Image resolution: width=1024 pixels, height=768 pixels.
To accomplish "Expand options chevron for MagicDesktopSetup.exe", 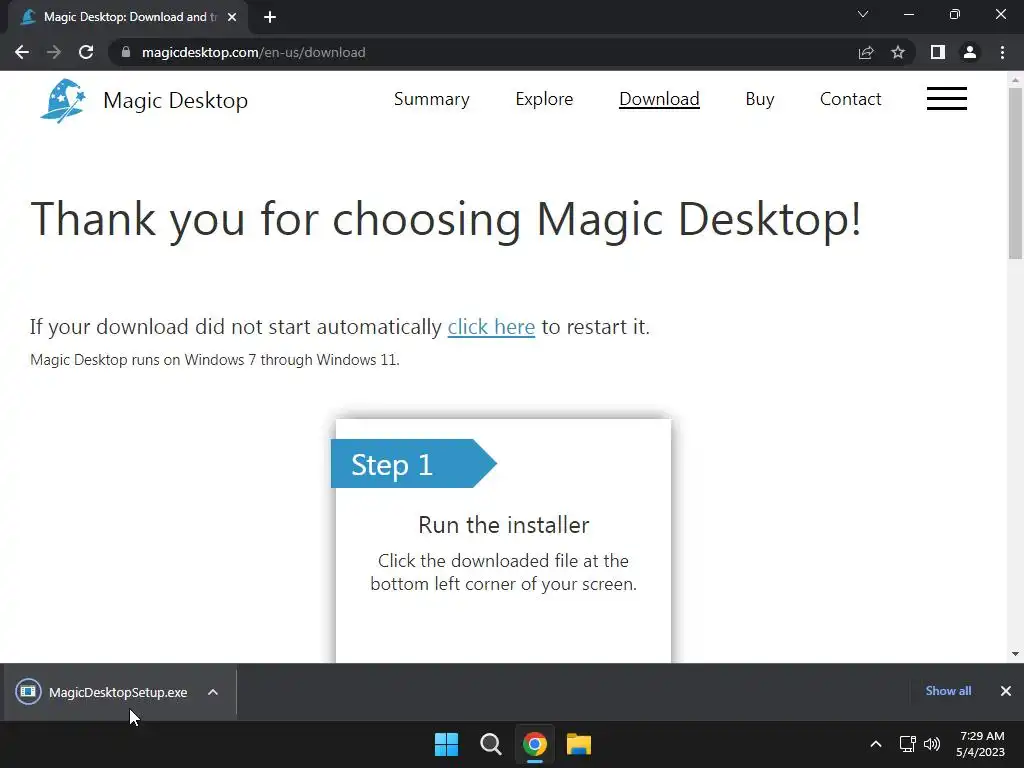I will point(213,692).
